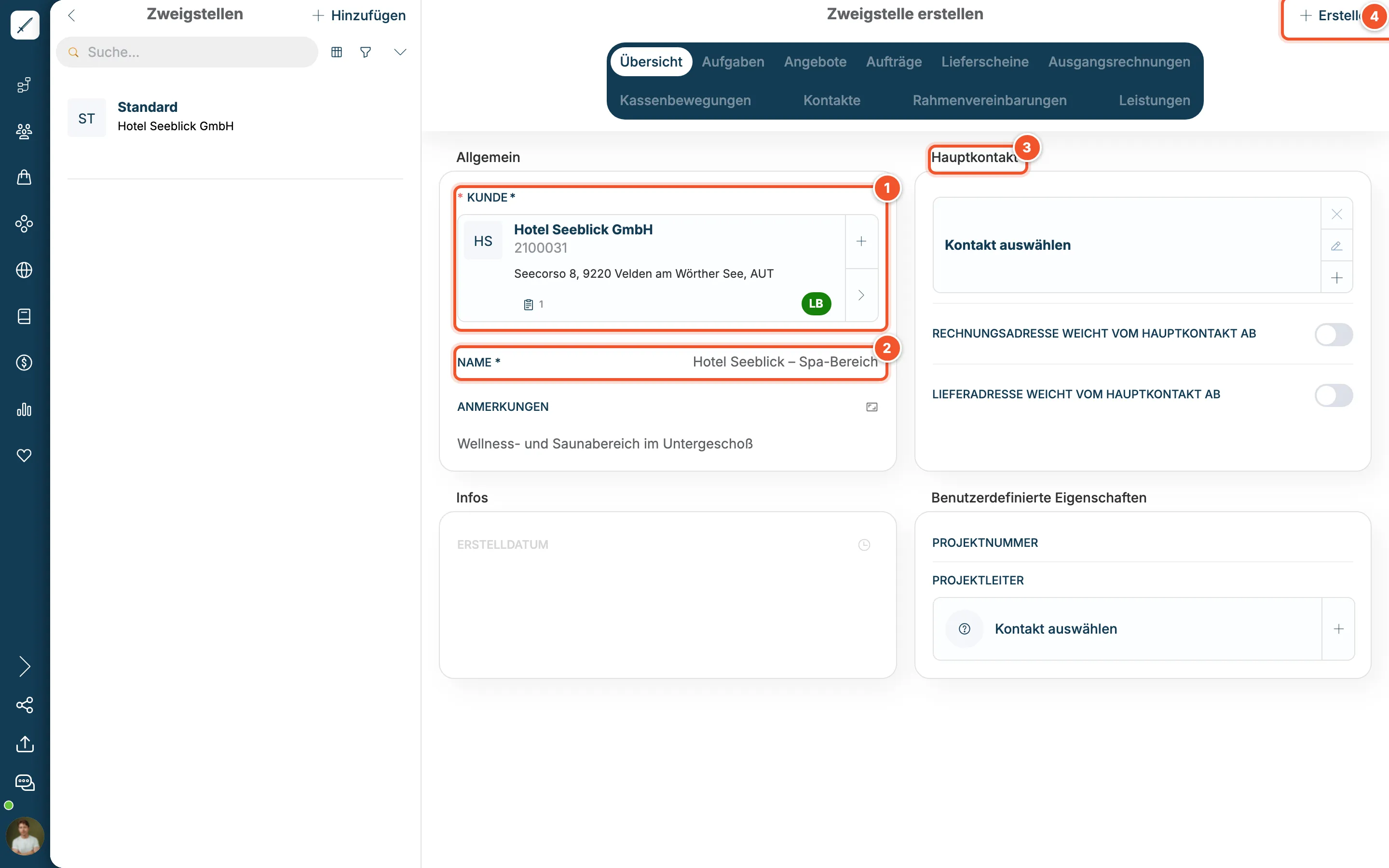Open the customers group sidebar icon
Screen dimensions: 1389x868
[24, 132]
